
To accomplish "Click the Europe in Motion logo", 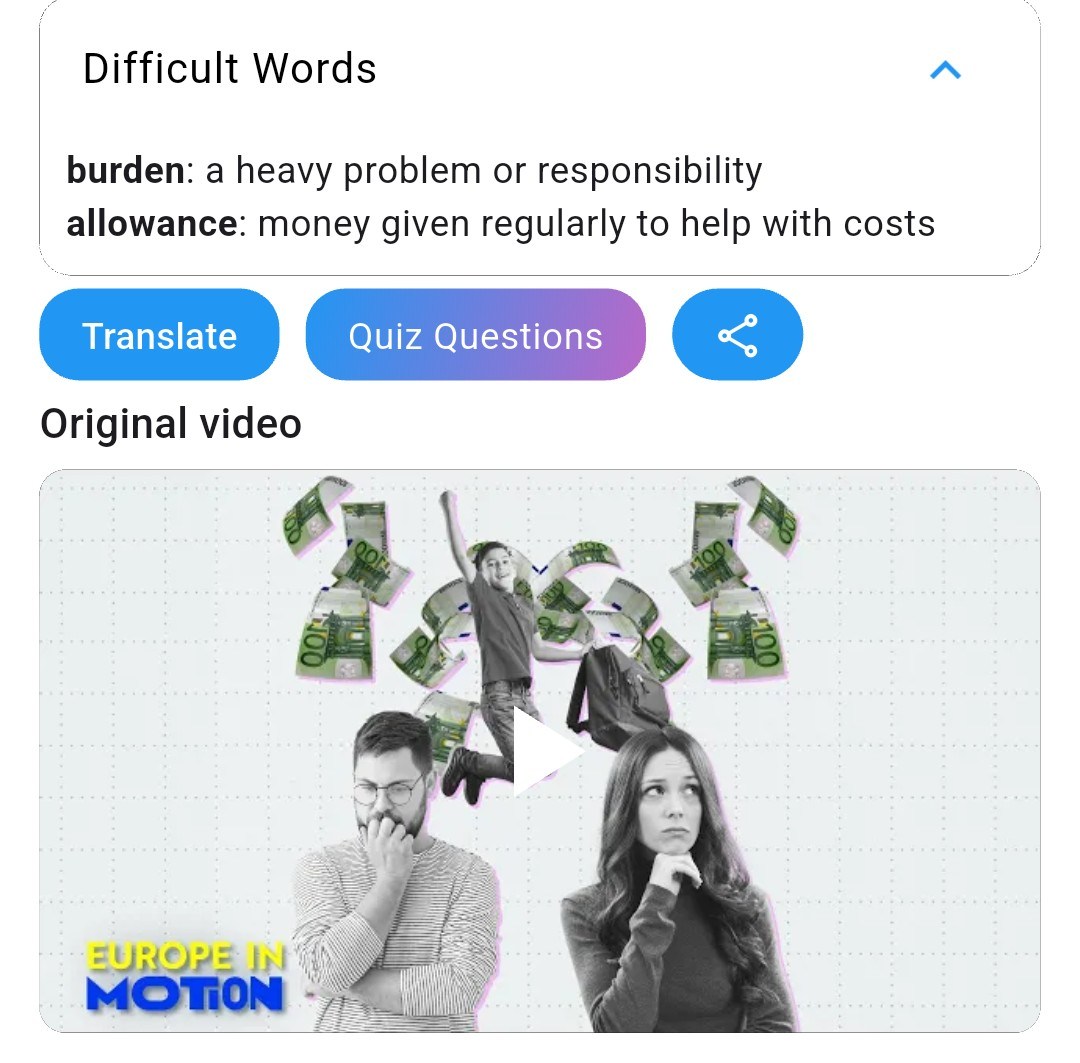I will pyautogui.click(x=185, y=976).
